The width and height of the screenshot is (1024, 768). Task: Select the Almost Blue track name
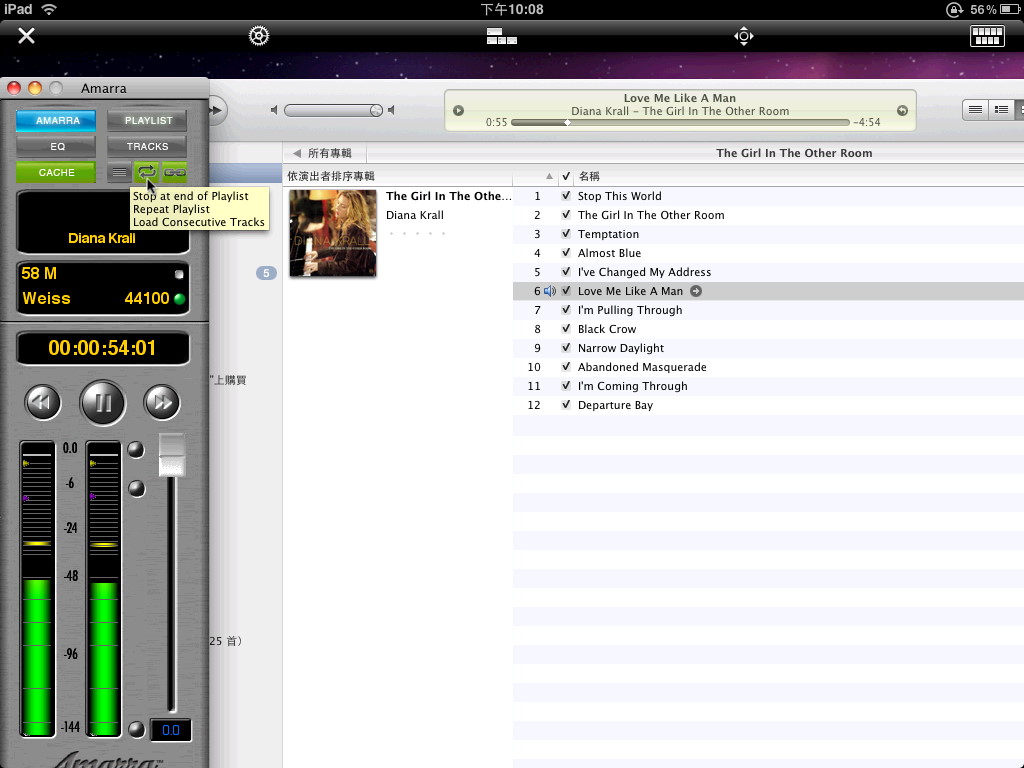(609, 253)
